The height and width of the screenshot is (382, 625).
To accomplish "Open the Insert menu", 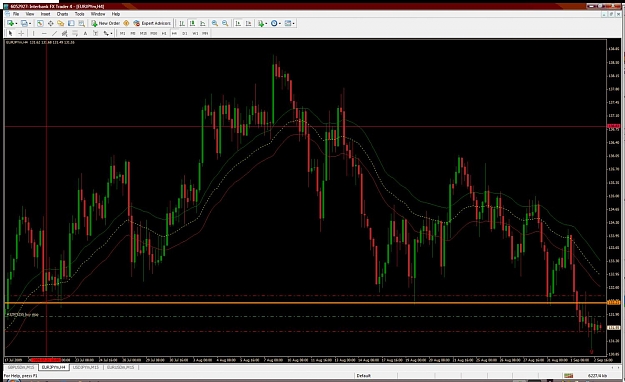I will point(45,14).
